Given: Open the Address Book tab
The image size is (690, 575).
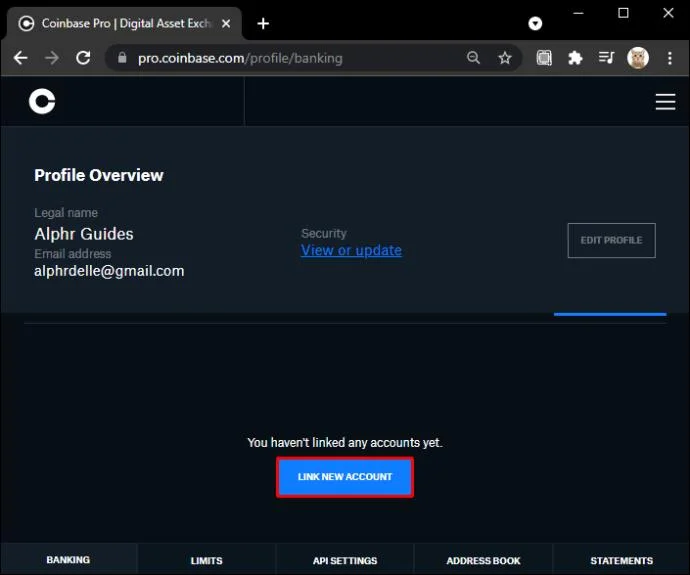Looking at the screenshot, I should point(483,560).
